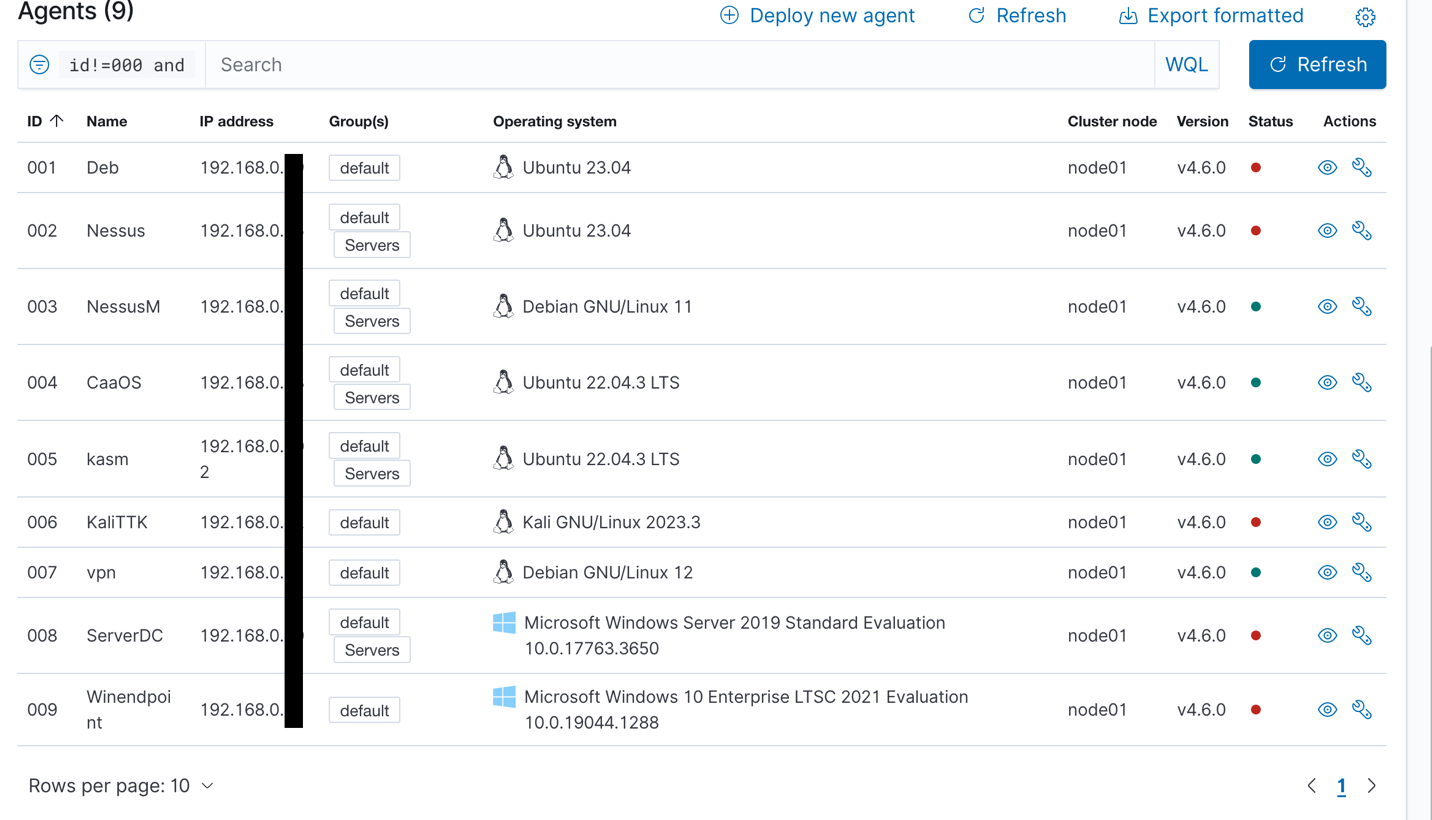This screenshot has height=820, width=1432.
Task: Click agent ID 005
Action: (x=42, y=459)
